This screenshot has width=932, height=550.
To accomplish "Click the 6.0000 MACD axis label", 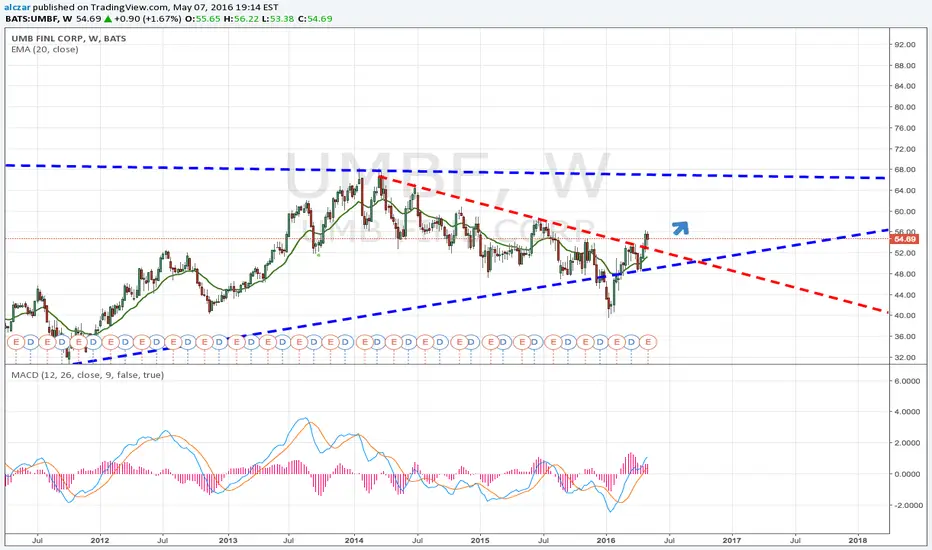I will [907, 381].
